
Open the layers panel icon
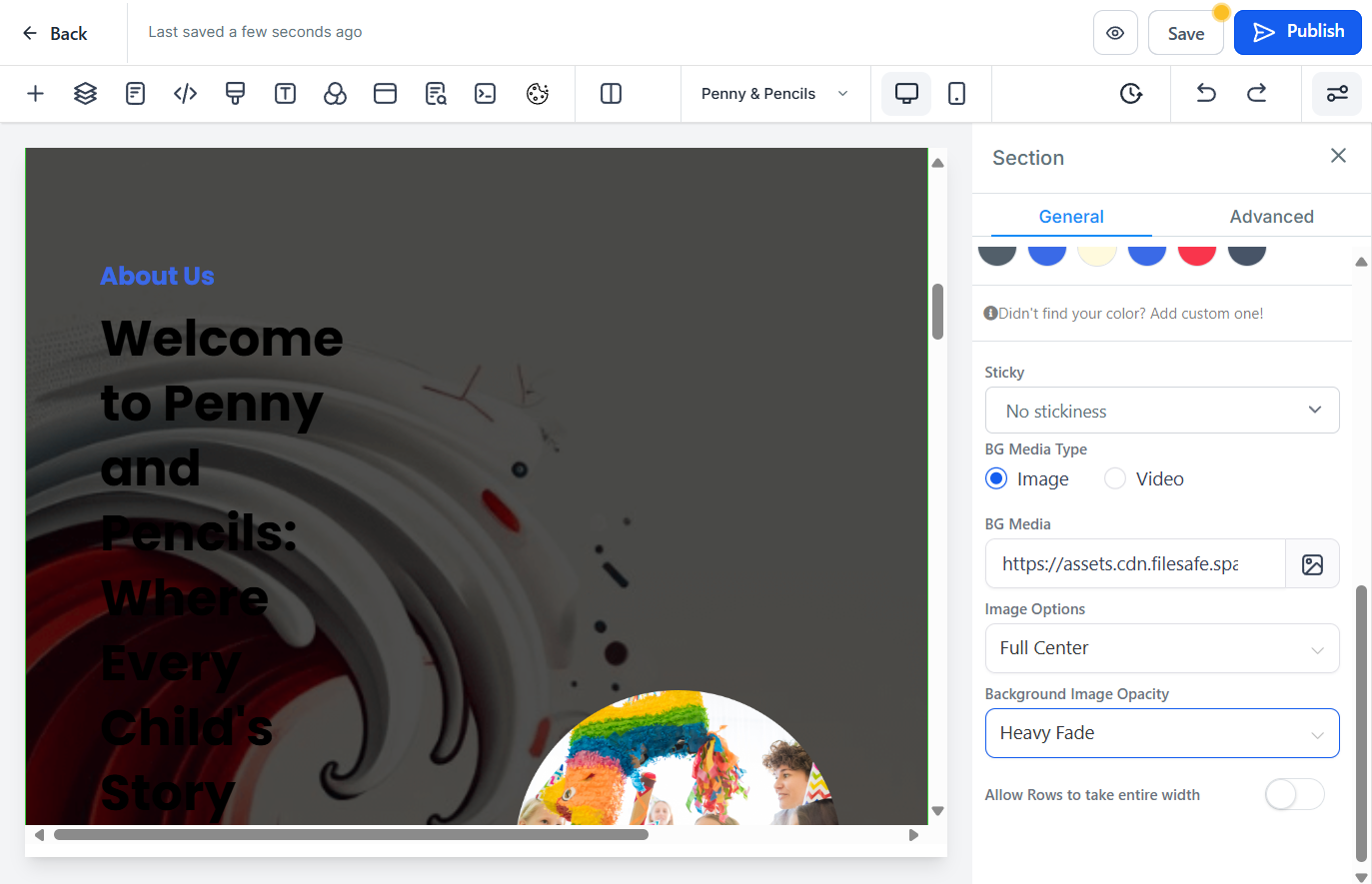(85, 94)
